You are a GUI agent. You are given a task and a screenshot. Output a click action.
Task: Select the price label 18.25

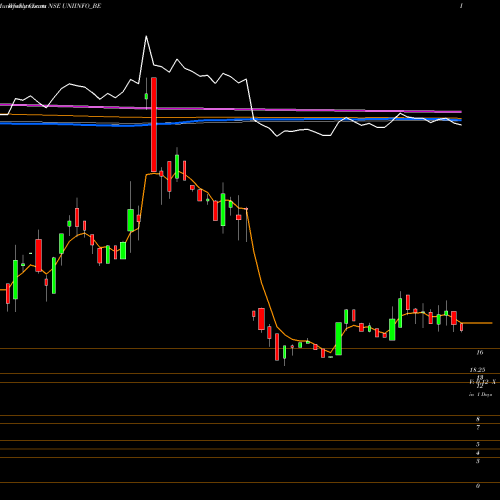point(477,370)
